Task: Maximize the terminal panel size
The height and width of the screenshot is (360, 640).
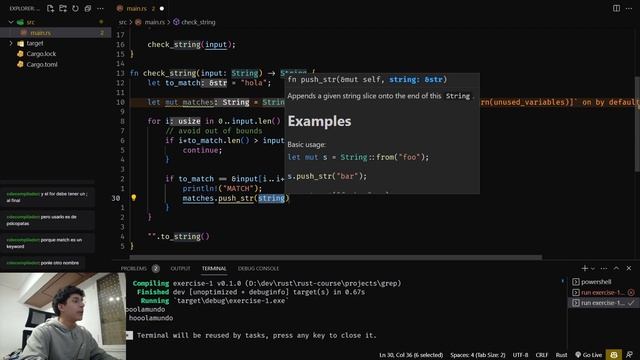Action: pyautogui.click(x=616, y=268)
